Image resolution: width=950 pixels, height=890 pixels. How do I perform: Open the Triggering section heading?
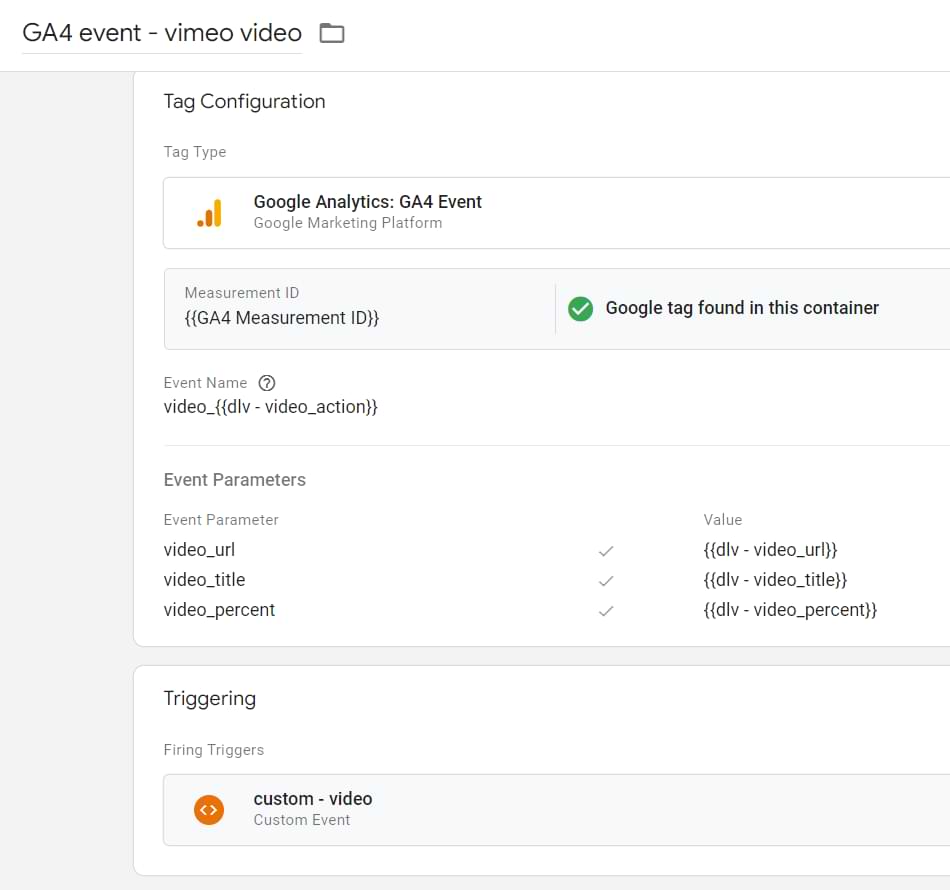pos(209,698)
